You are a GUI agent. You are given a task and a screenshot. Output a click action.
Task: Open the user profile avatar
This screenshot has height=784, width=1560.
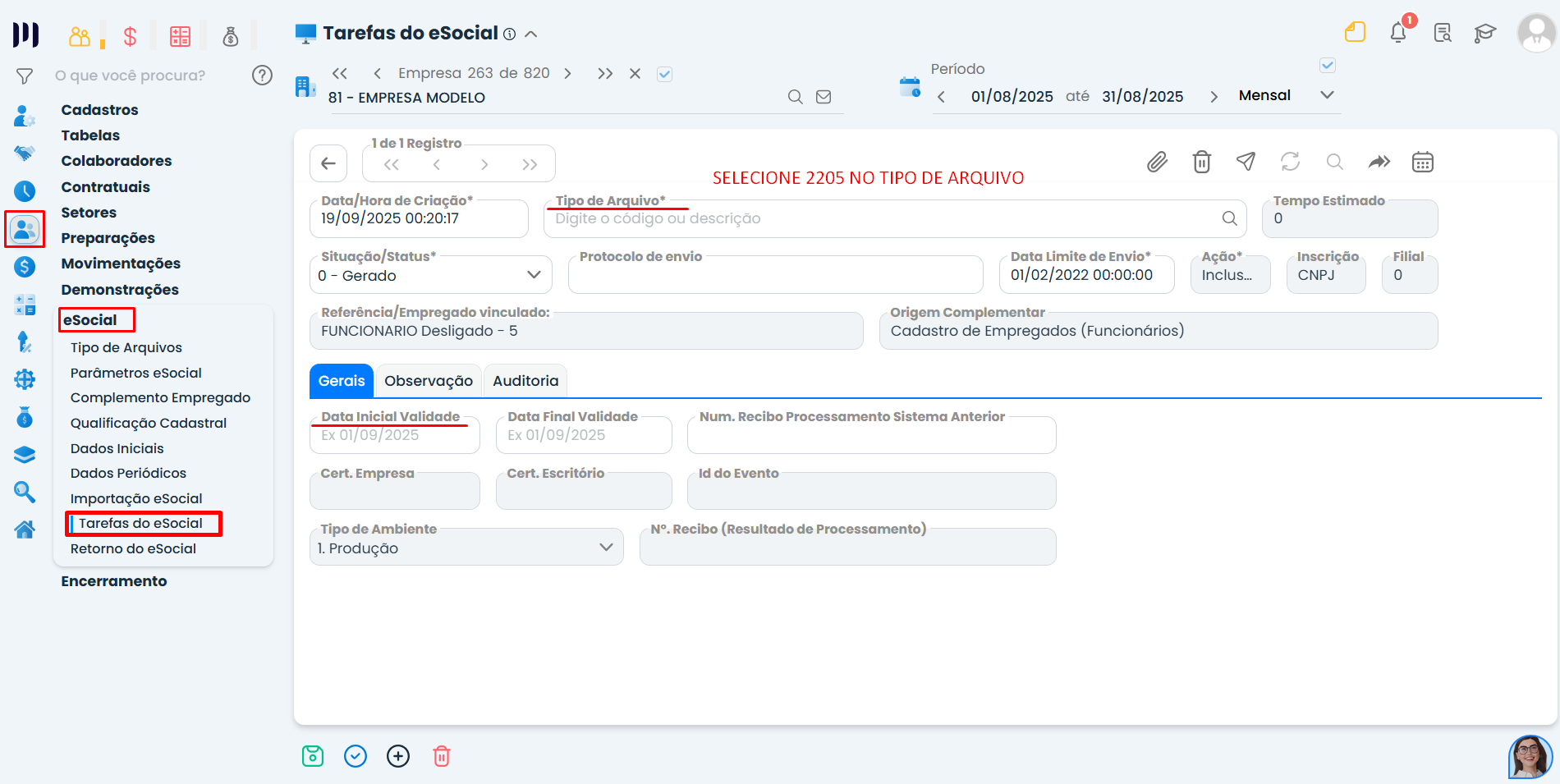tap(1536, 33)
